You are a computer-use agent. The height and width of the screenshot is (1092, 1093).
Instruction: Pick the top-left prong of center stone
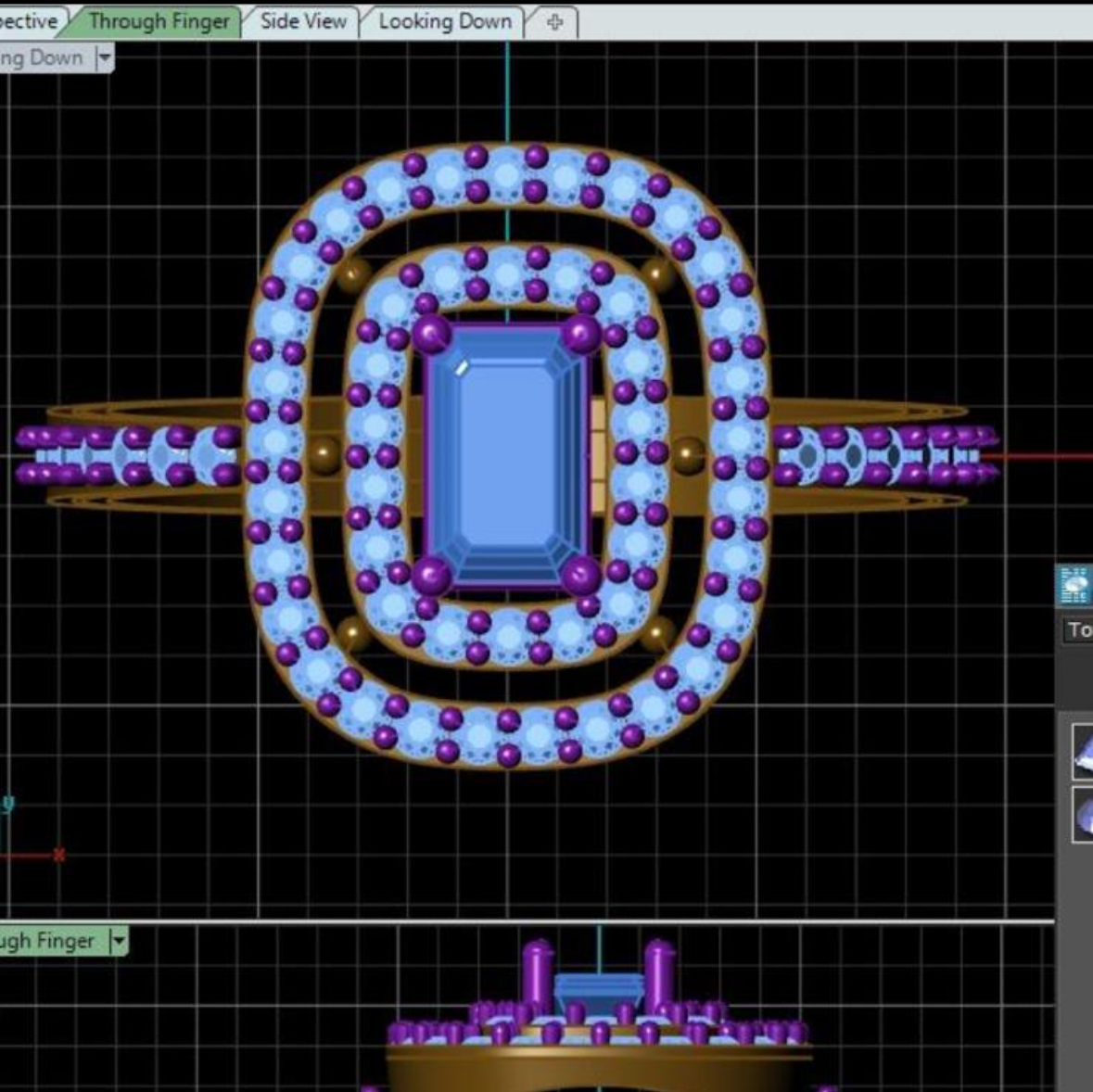point(432,334)
